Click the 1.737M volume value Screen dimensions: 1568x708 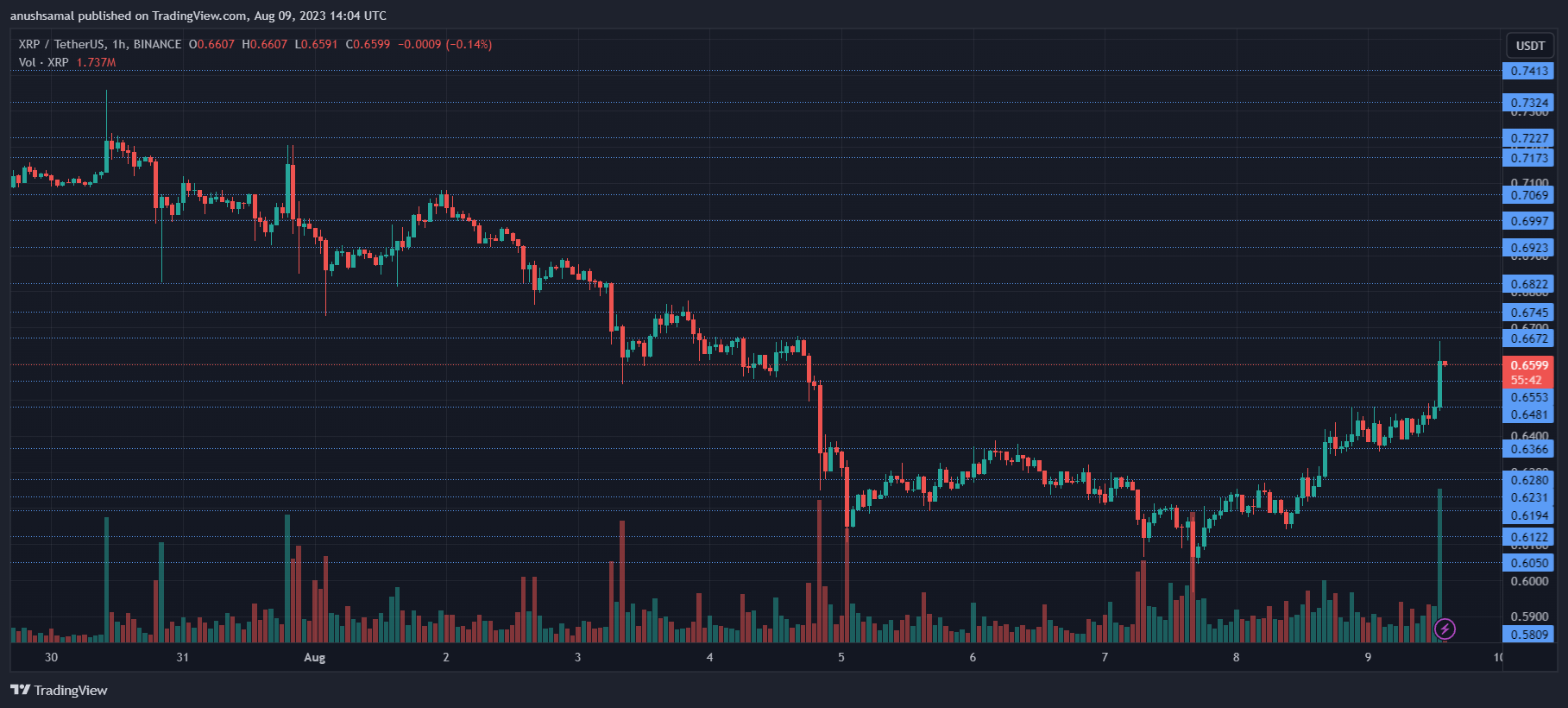[x=96, y=62]
